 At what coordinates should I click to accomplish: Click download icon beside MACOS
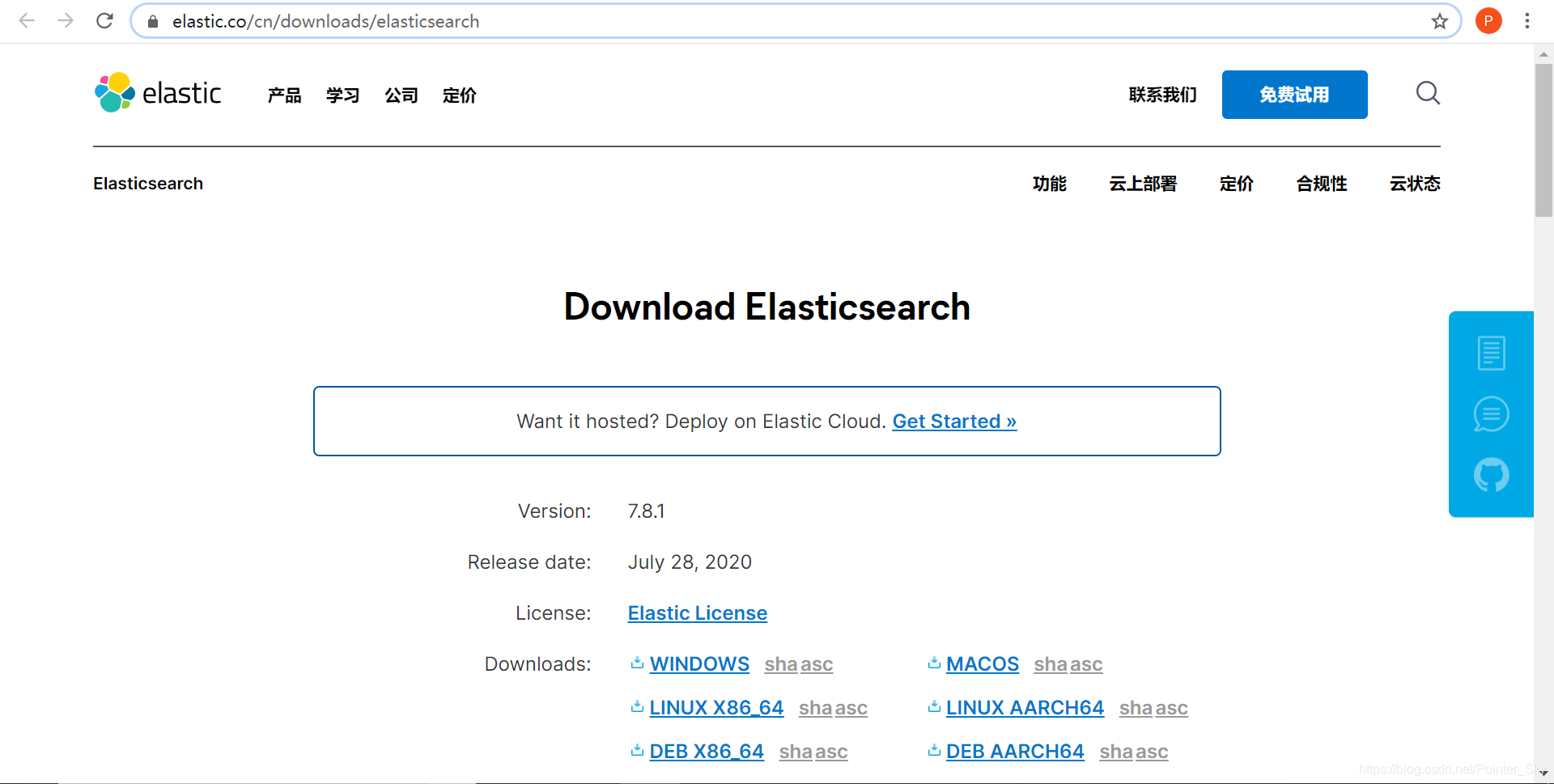[x=934, y=663]
